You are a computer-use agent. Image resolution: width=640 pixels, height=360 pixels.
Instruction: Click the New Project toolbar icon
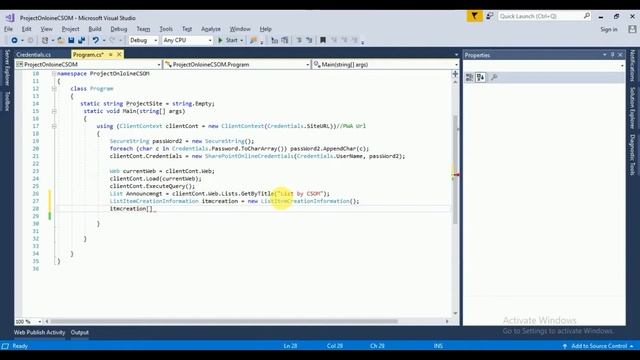click(x=45, y=40)
